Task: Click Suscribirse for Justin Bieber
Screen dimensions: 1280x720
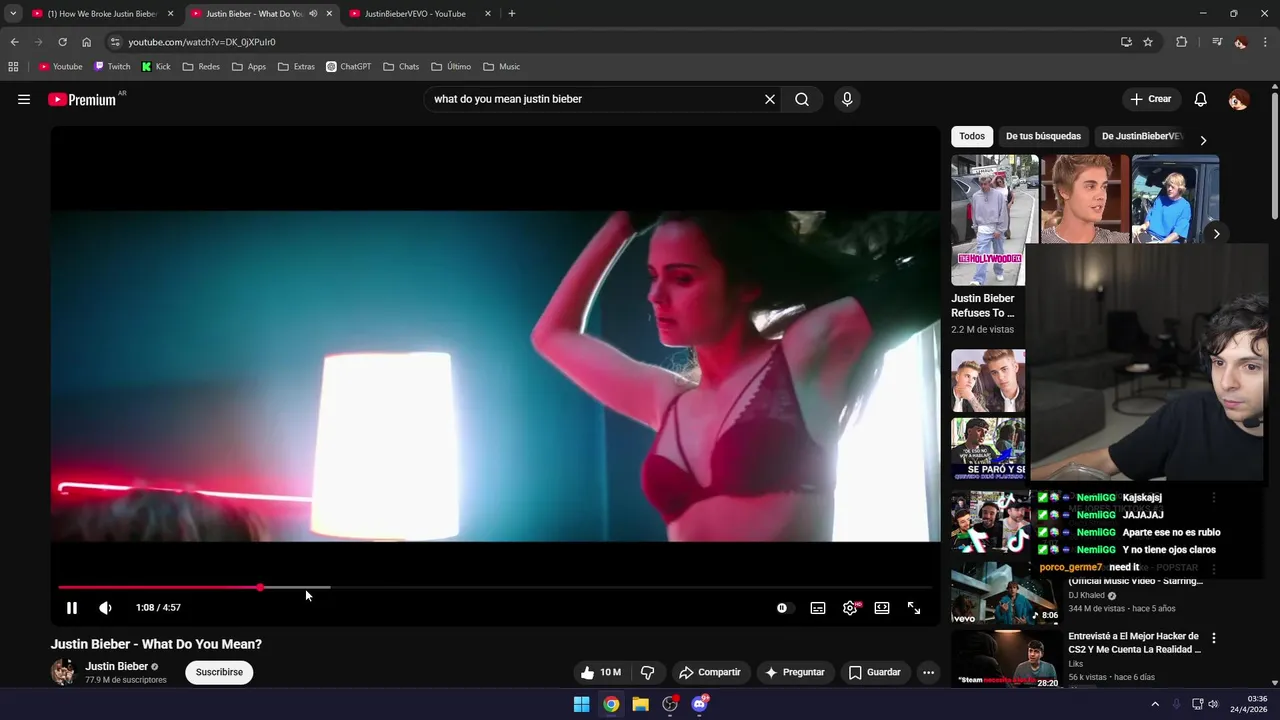Action: (219, 672)
